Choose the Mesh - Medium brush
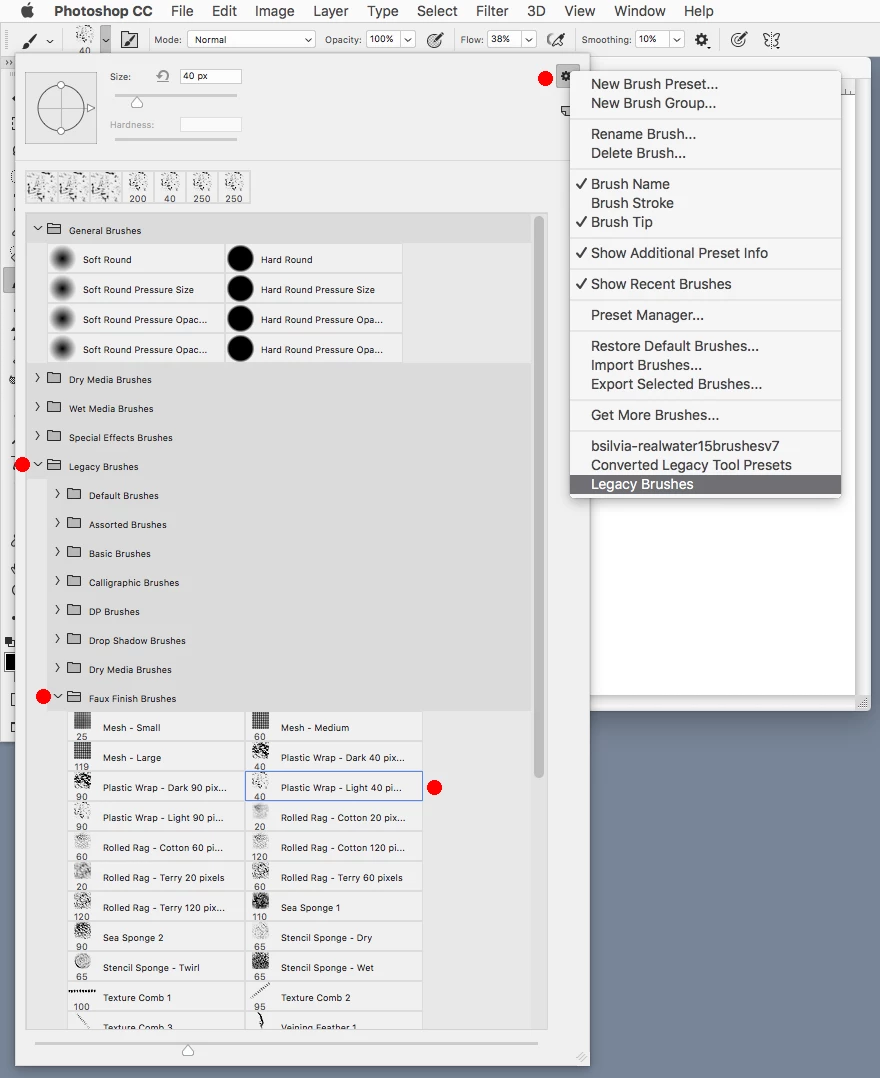The width and height of the screenshot is (880, 1078). pyautogui.click(x=334, y=727)
